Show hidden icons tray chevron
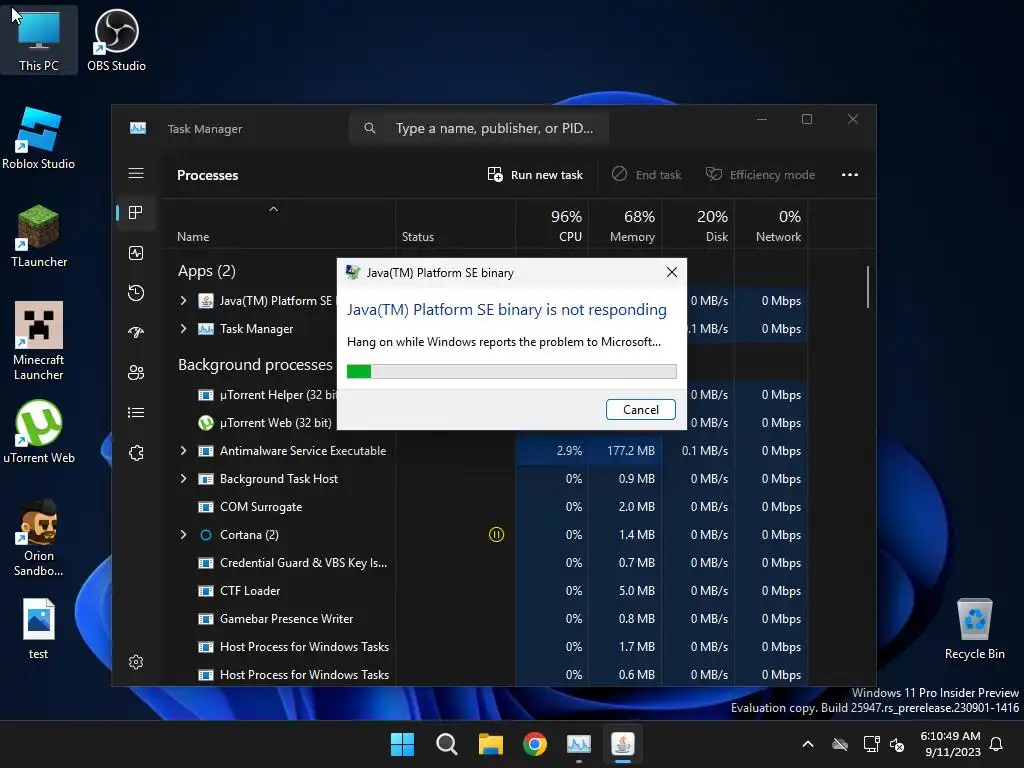 click(808, 744)
